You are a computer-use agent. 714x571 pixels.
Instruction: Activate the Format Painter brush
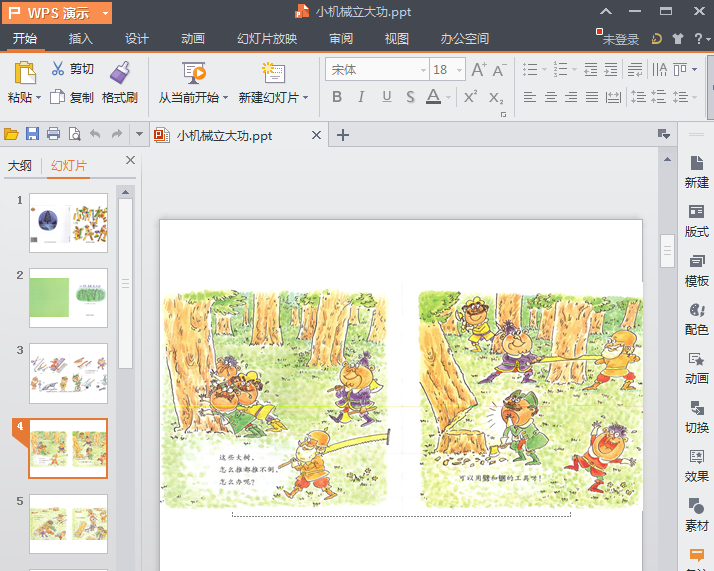(x=120, y=72)
